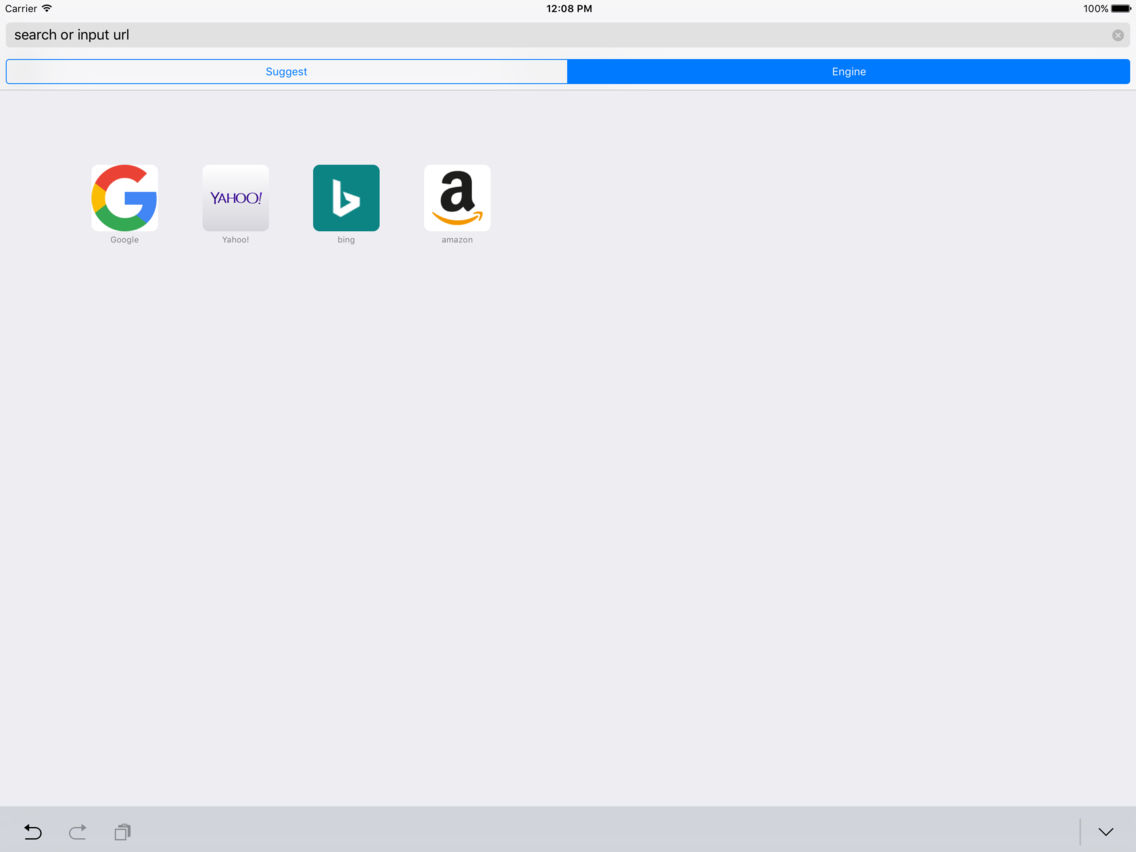Tap the redo arrow in the bottom toolbar
1136x852 pixels.
(78, 832)
